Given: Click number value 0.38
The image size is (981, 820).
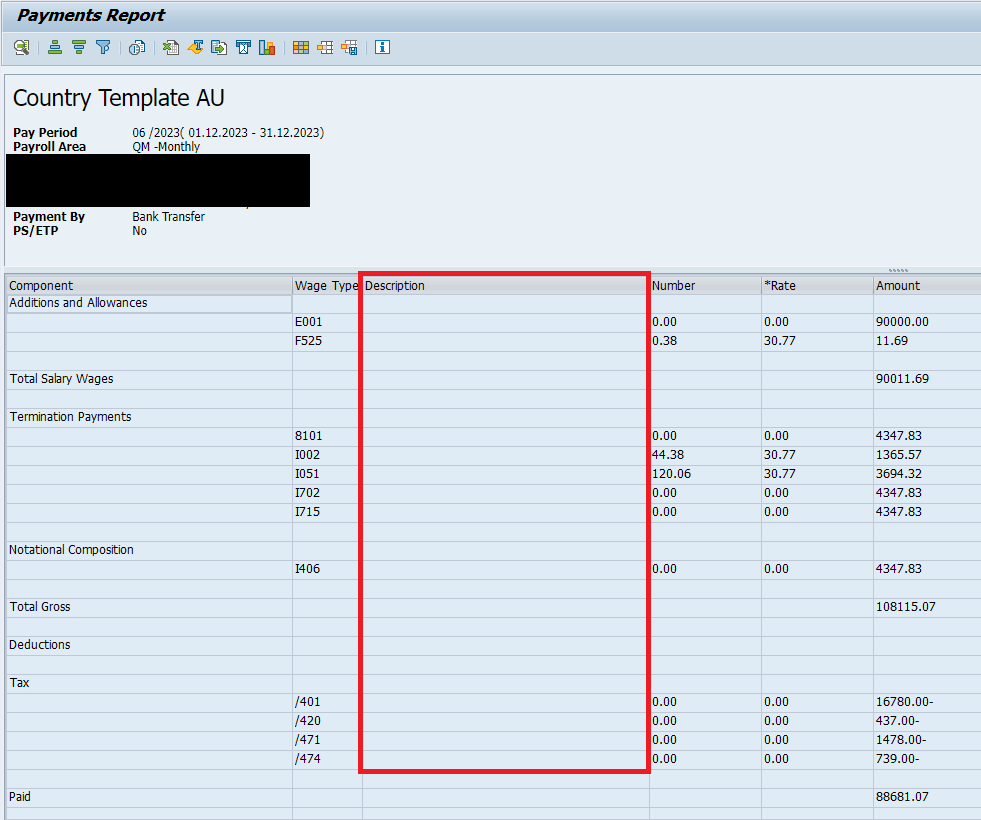Looking at the screenshot, I should click(664, 341).
